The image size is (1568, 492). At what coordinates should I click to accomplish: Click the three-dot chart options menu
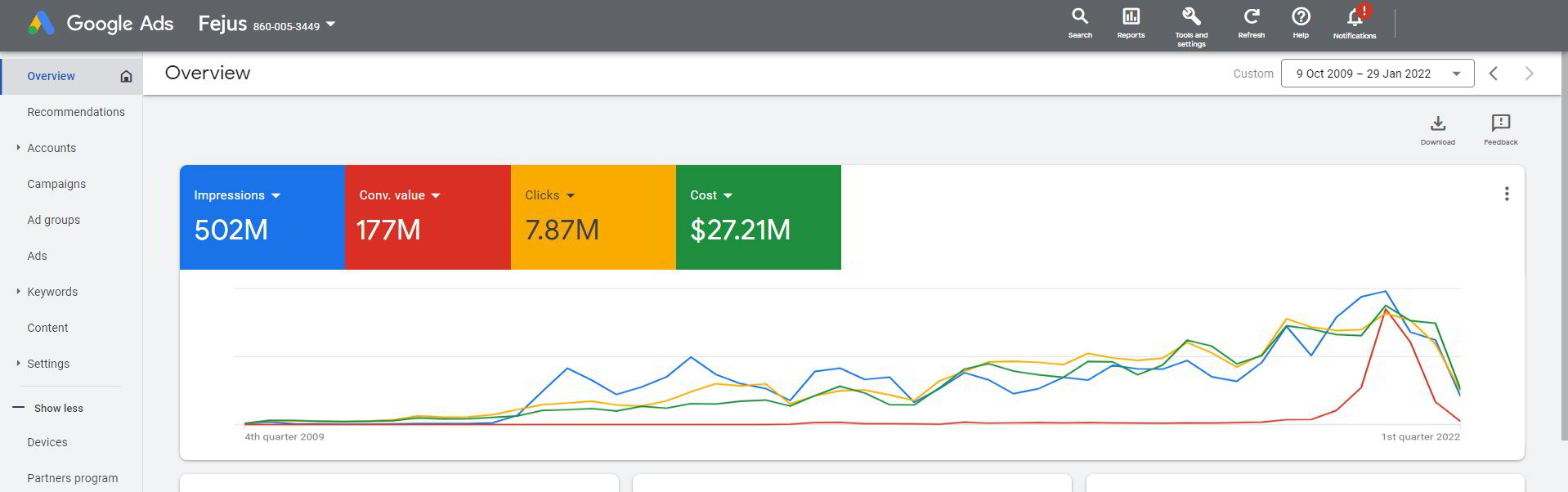click(x=1506, y=194)
